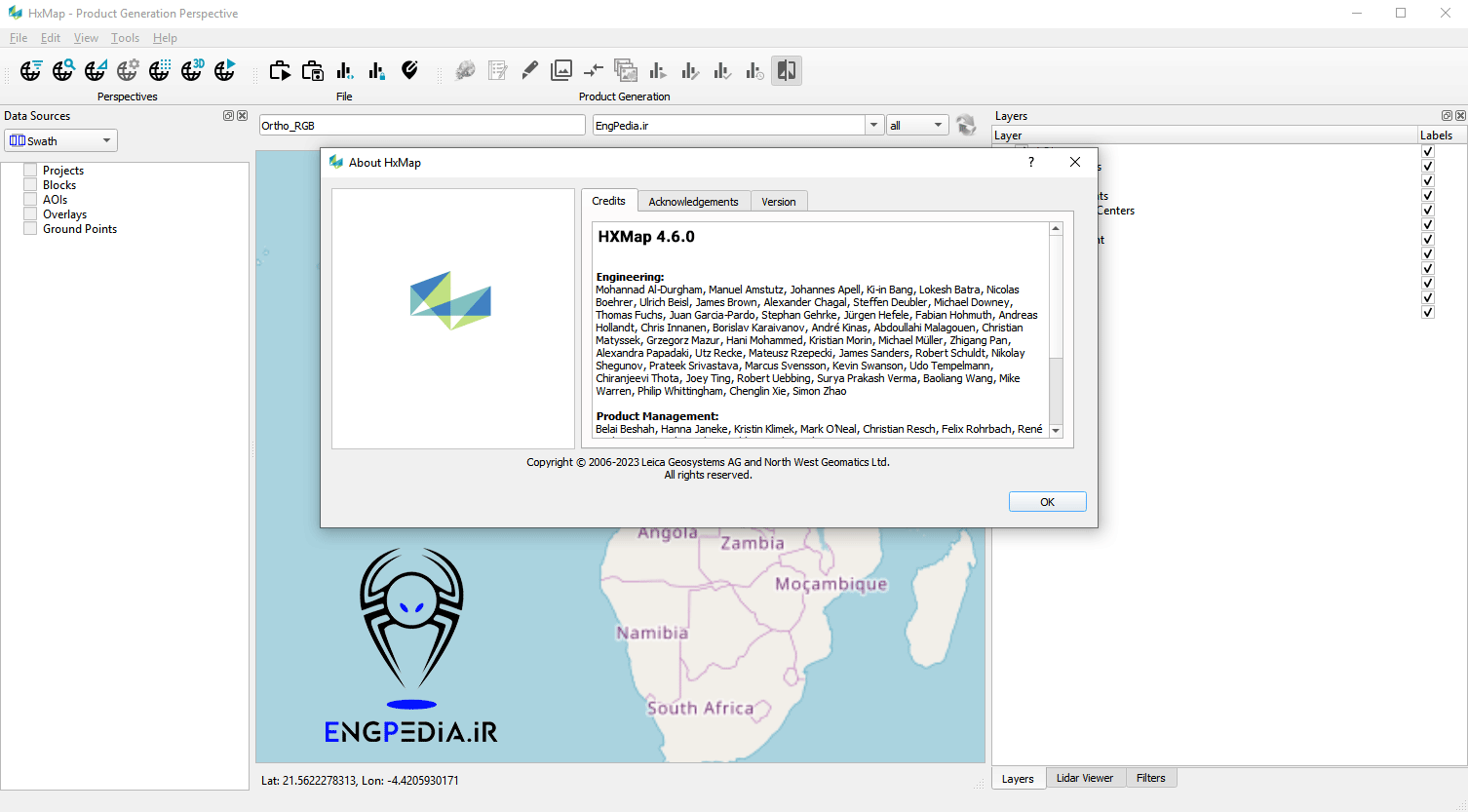Screen dimensions: 1468x812
Task: Click the Labels column header
Action: (1442, 135)
